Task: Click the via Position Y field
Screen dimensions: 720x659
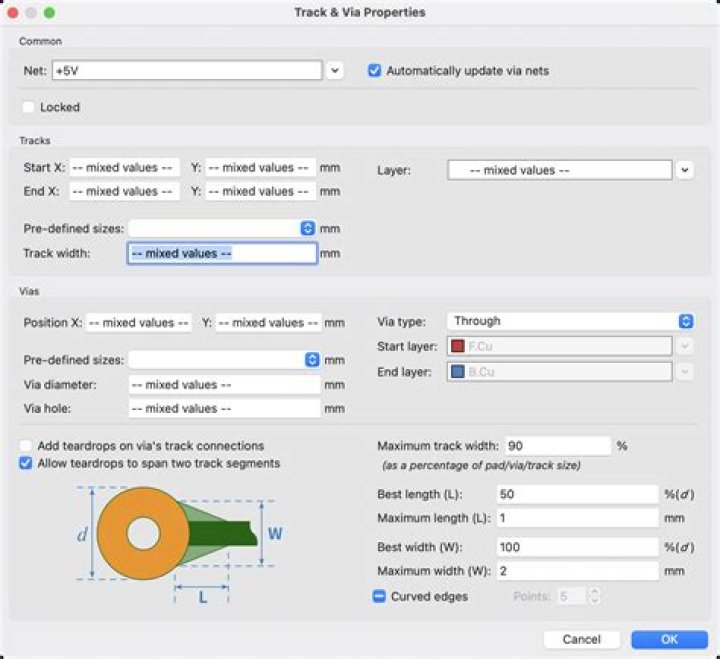Action: coord(269,323)
